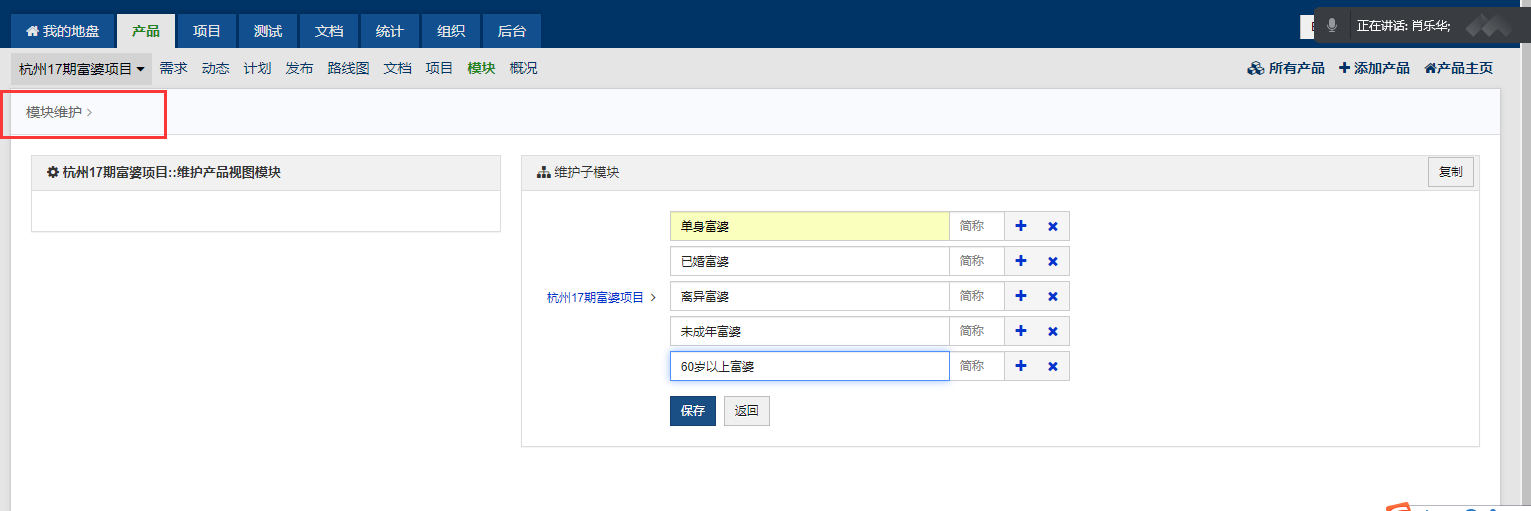Open 需求 submenu item
Image resolution: width=1531 pixels, height=511 pixels.
[x=173, y=68]
